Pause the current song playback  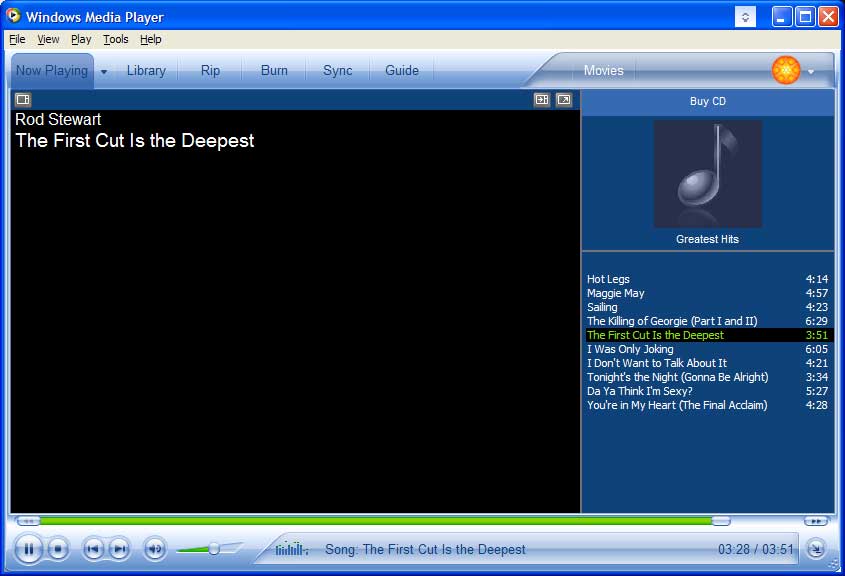coord(29,549)
